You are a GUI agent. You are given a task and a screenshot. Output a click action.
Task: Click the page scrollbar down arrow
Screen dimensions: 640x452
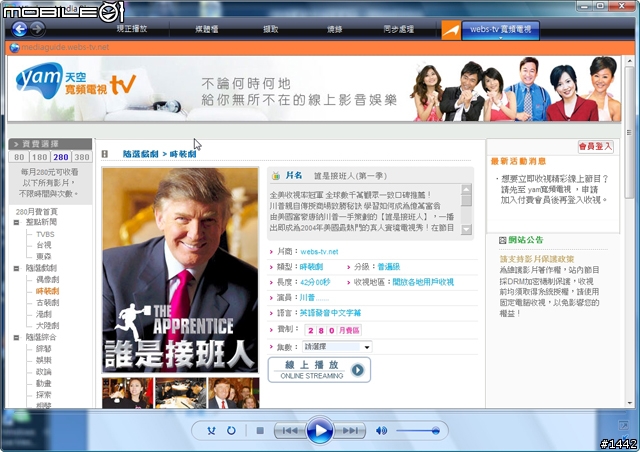pos(629,403)
